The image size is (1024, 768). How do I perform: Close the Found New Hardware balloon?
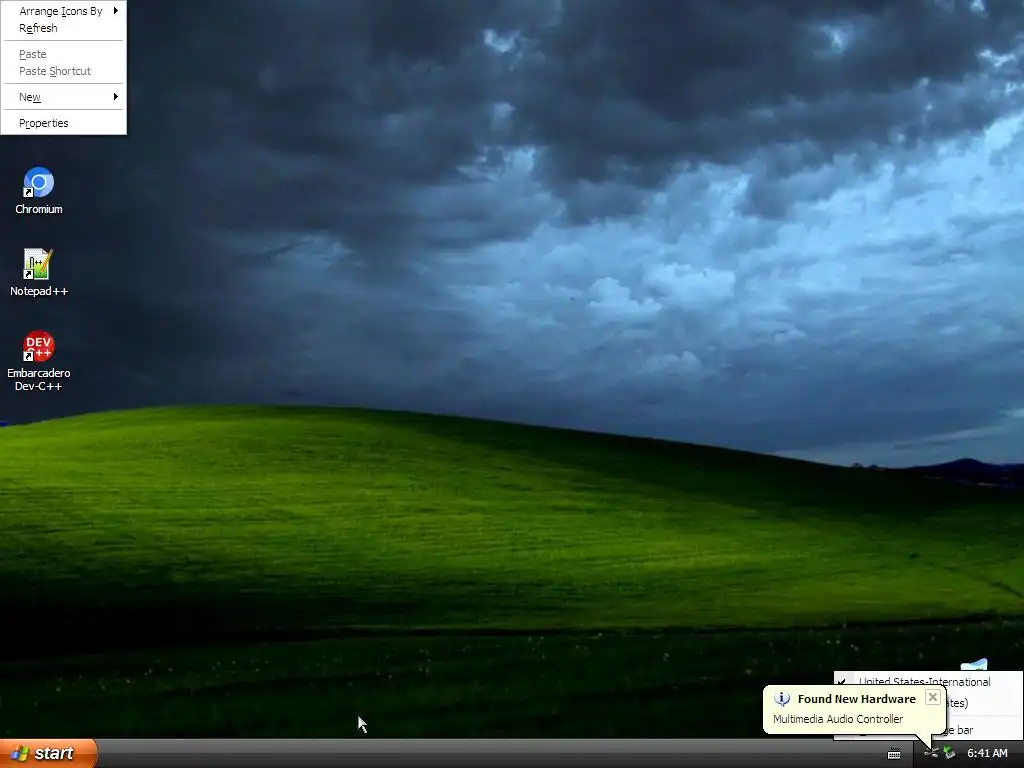933,697
